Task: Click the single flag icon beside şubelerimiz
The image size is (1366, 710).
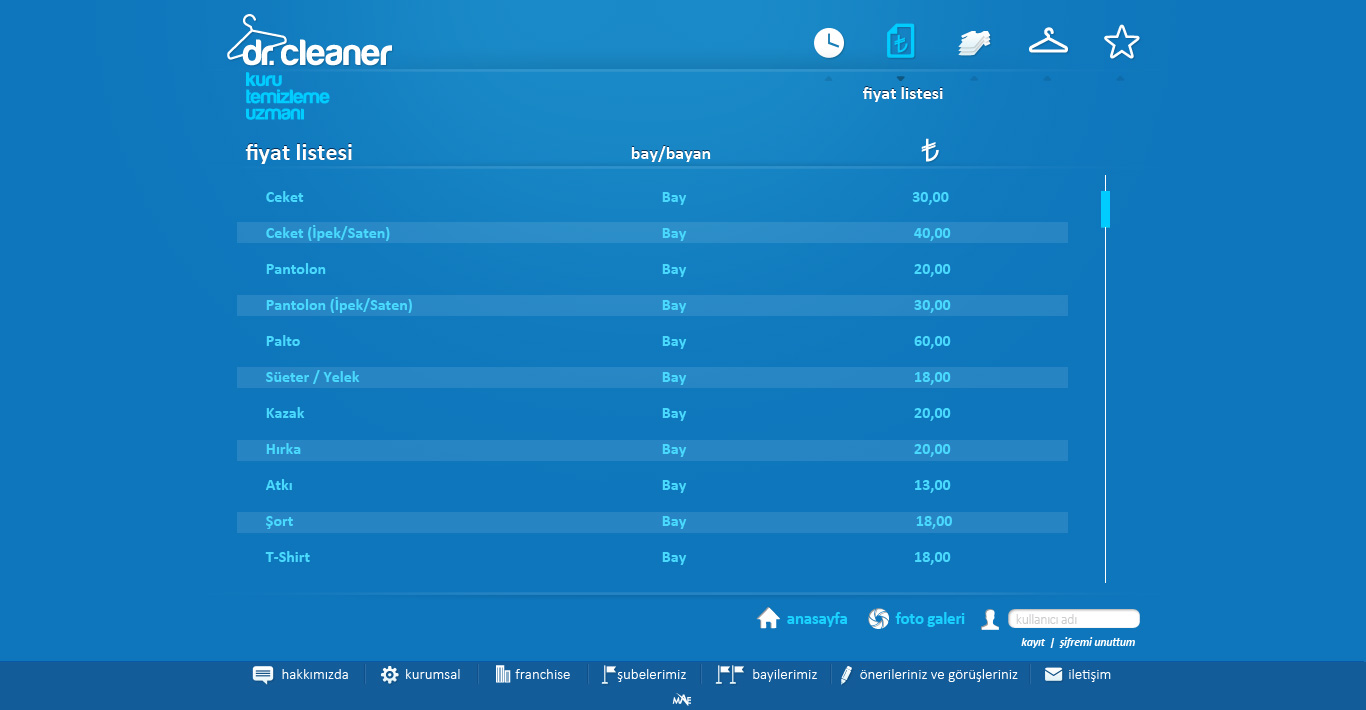Action: (x=609, y=675)
